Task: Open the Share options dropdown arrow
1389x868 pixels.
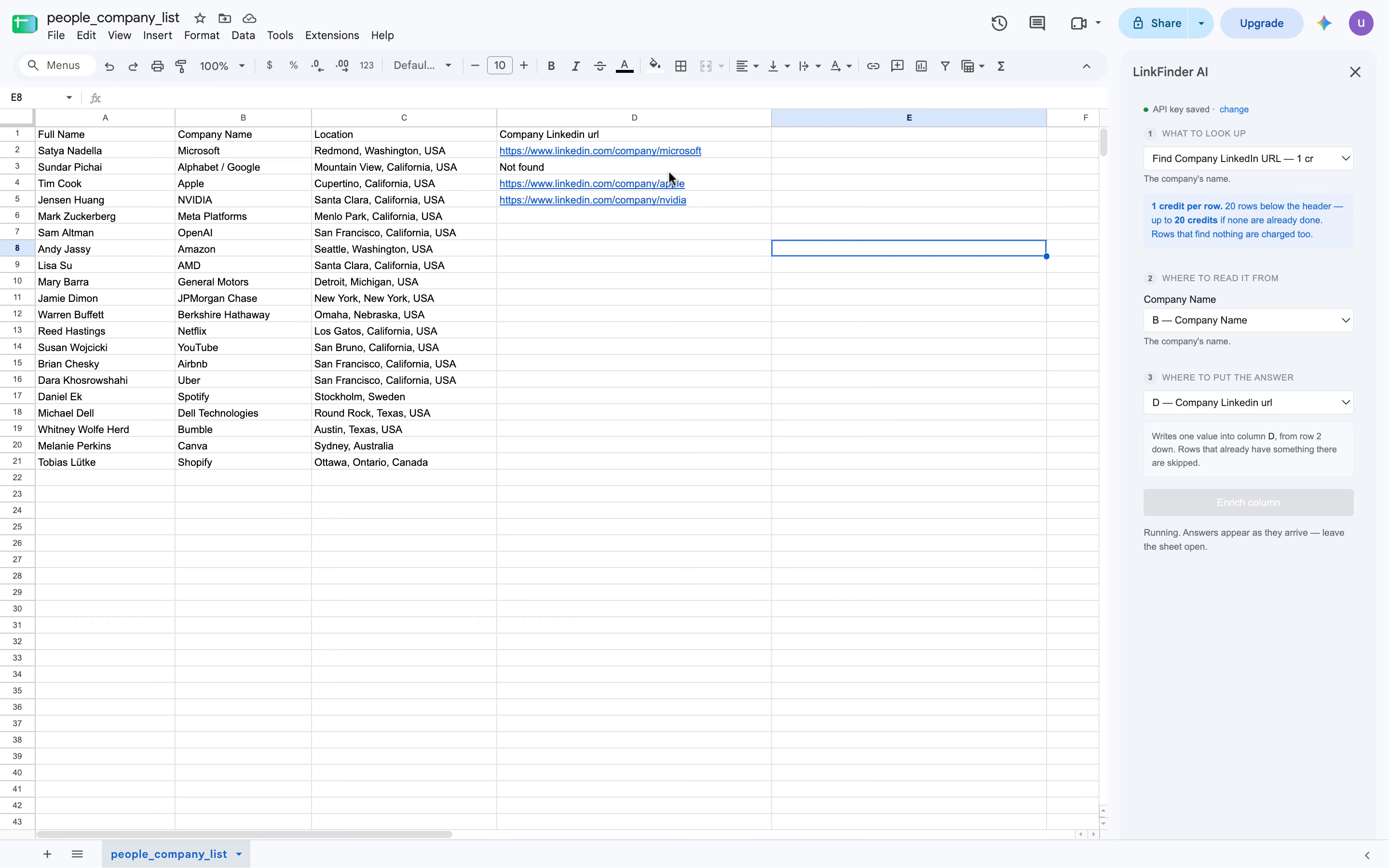Action: coord(1201,23)
